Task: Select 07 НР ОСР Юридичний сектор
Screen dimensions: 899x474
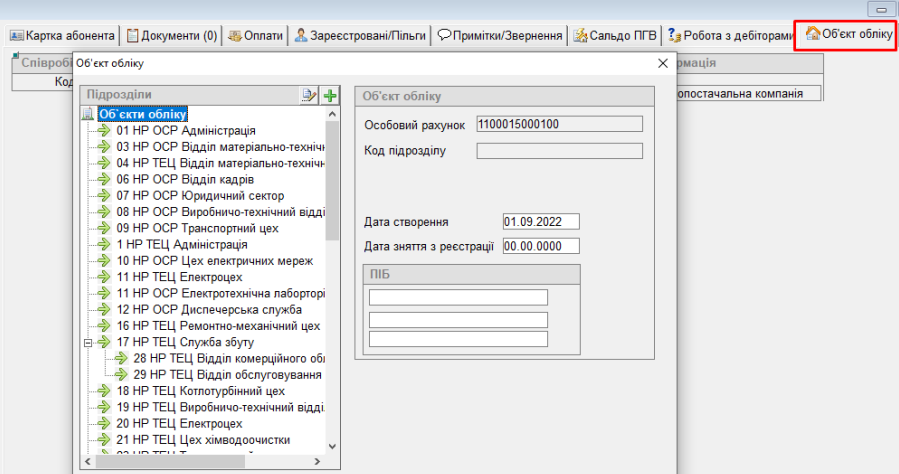Action: pos(200,196)
